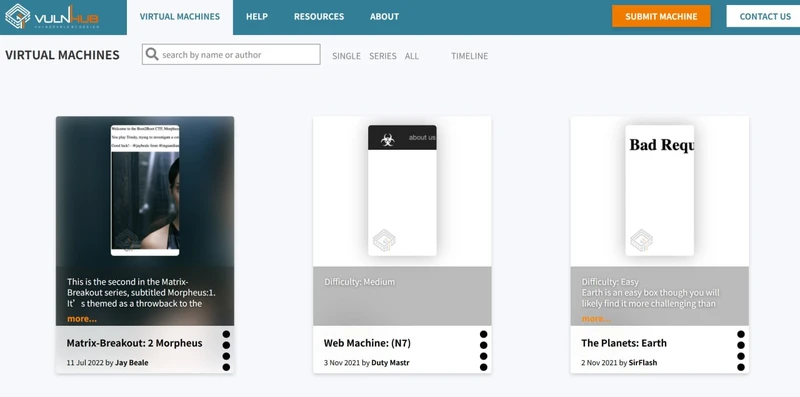Open the Virtual Machines tab
The image size is (800, 397).
click(x=180, y=17)
